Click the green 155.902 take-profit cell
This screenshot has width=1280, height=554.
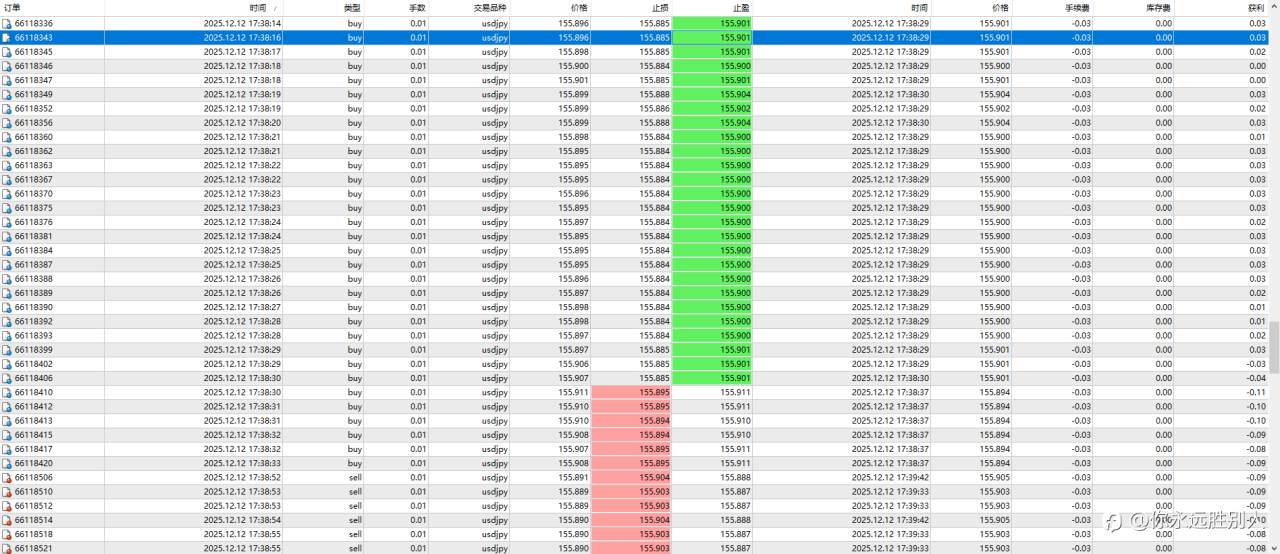click(x=712, y=108)
